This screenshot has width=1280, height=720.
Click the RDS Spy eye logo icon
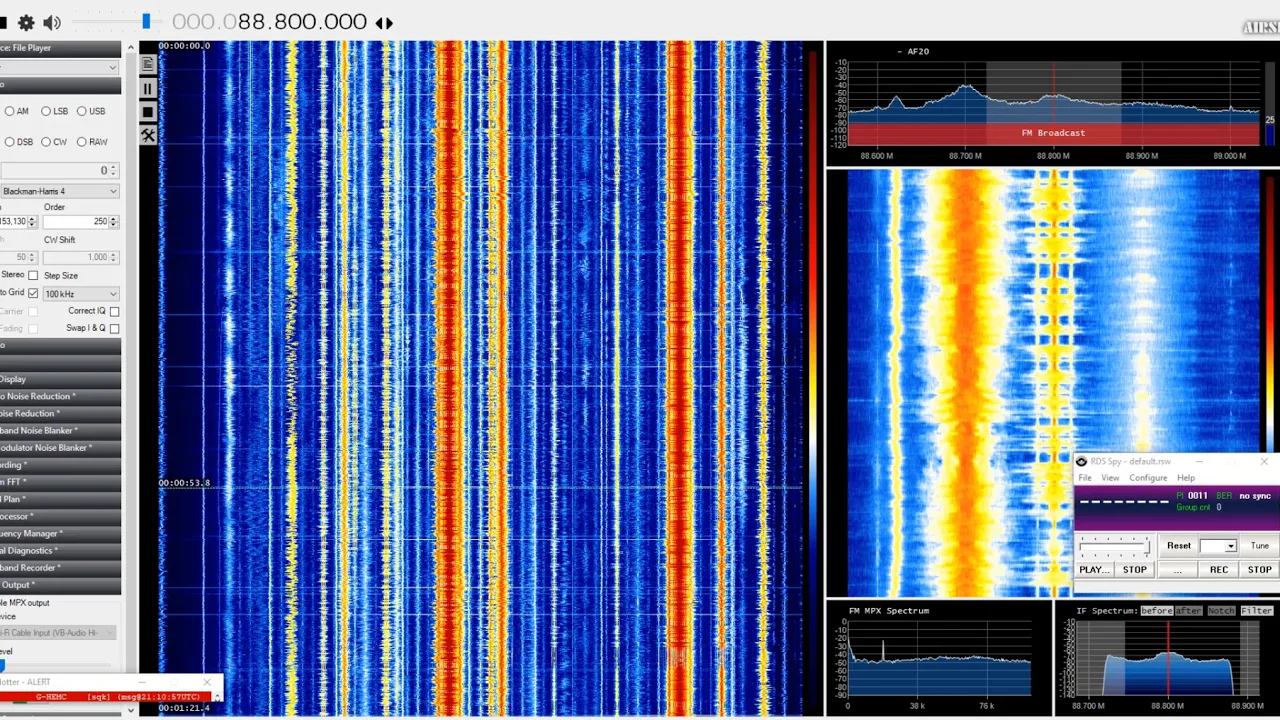click(x=1081, y=462)
